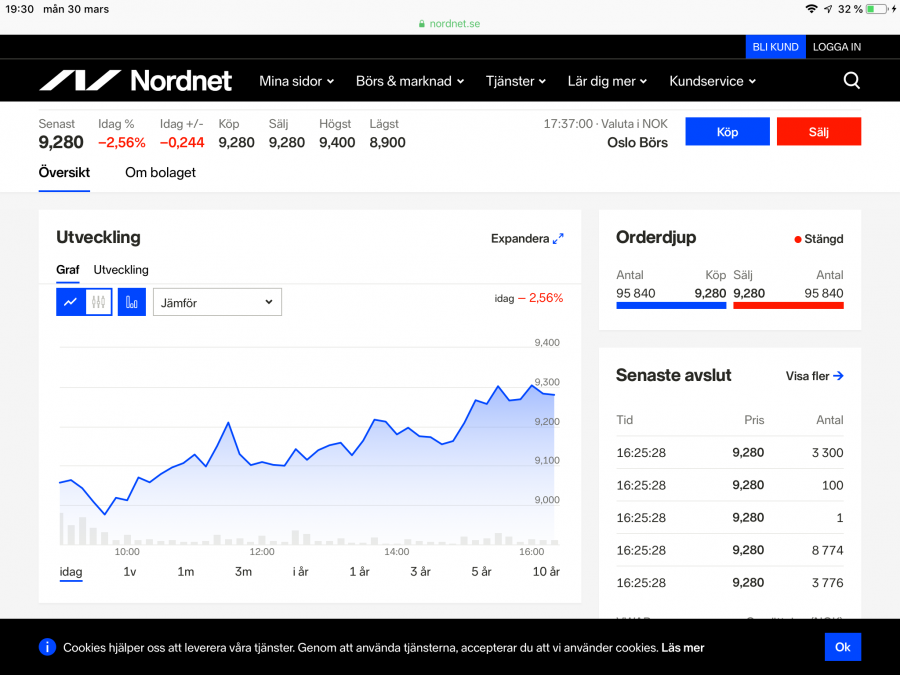
Task: Accept cookies with the Ok button
Action: (x=842, y=647)
